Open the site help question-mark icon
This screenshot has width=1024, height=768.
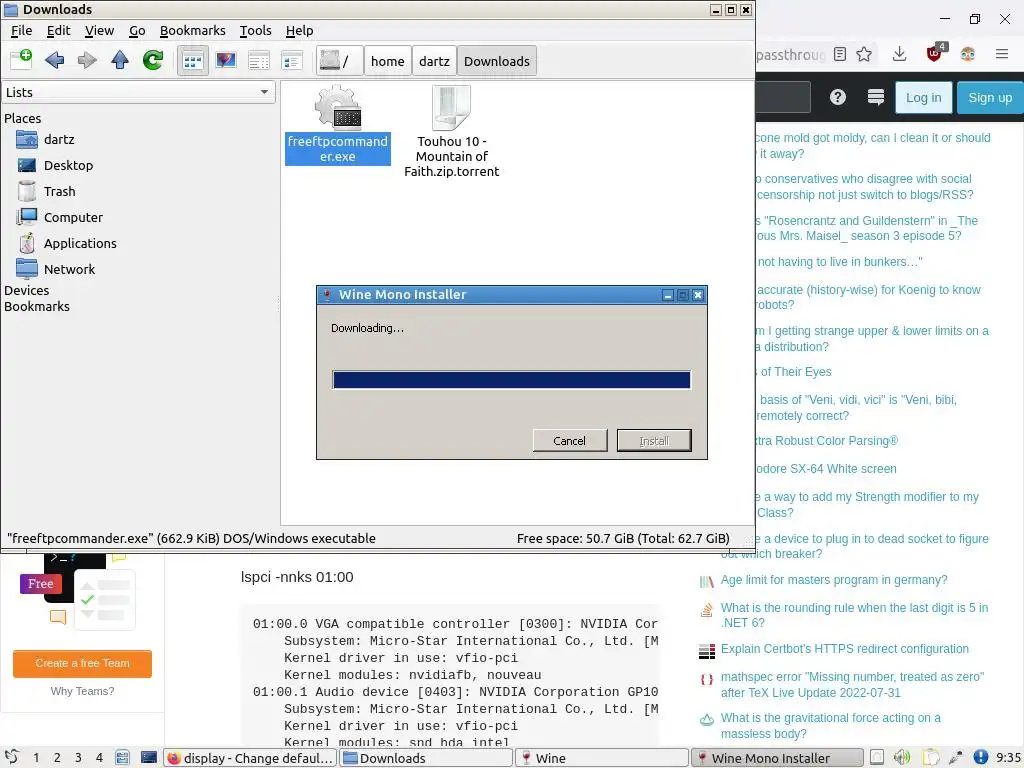(x=837, y=97)
